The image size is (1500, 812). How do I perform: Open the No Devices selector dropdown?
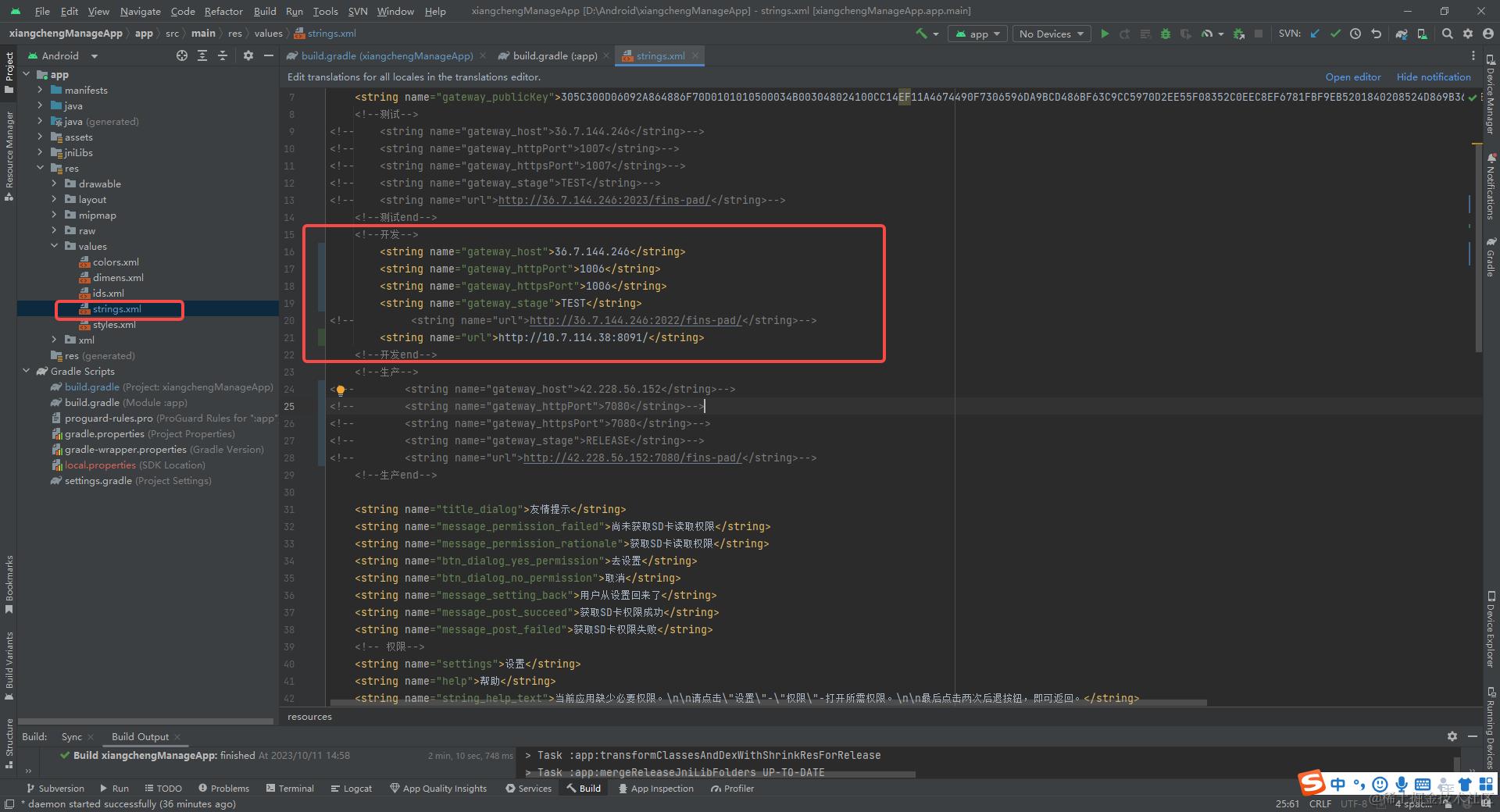(x=1052, y=34)
